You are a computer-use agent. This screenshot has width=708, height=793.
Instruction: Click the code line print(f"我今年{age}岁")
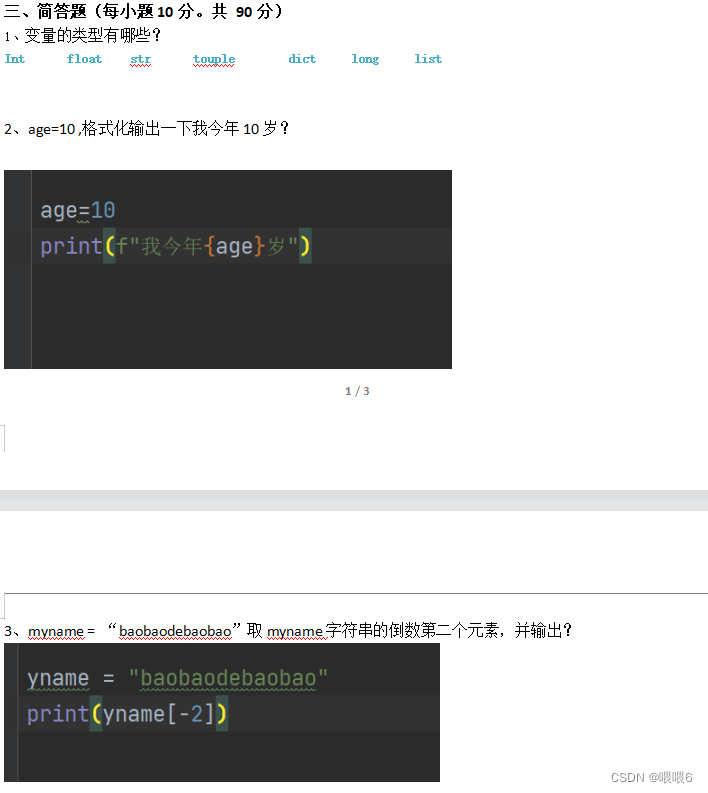coord(175,246)
